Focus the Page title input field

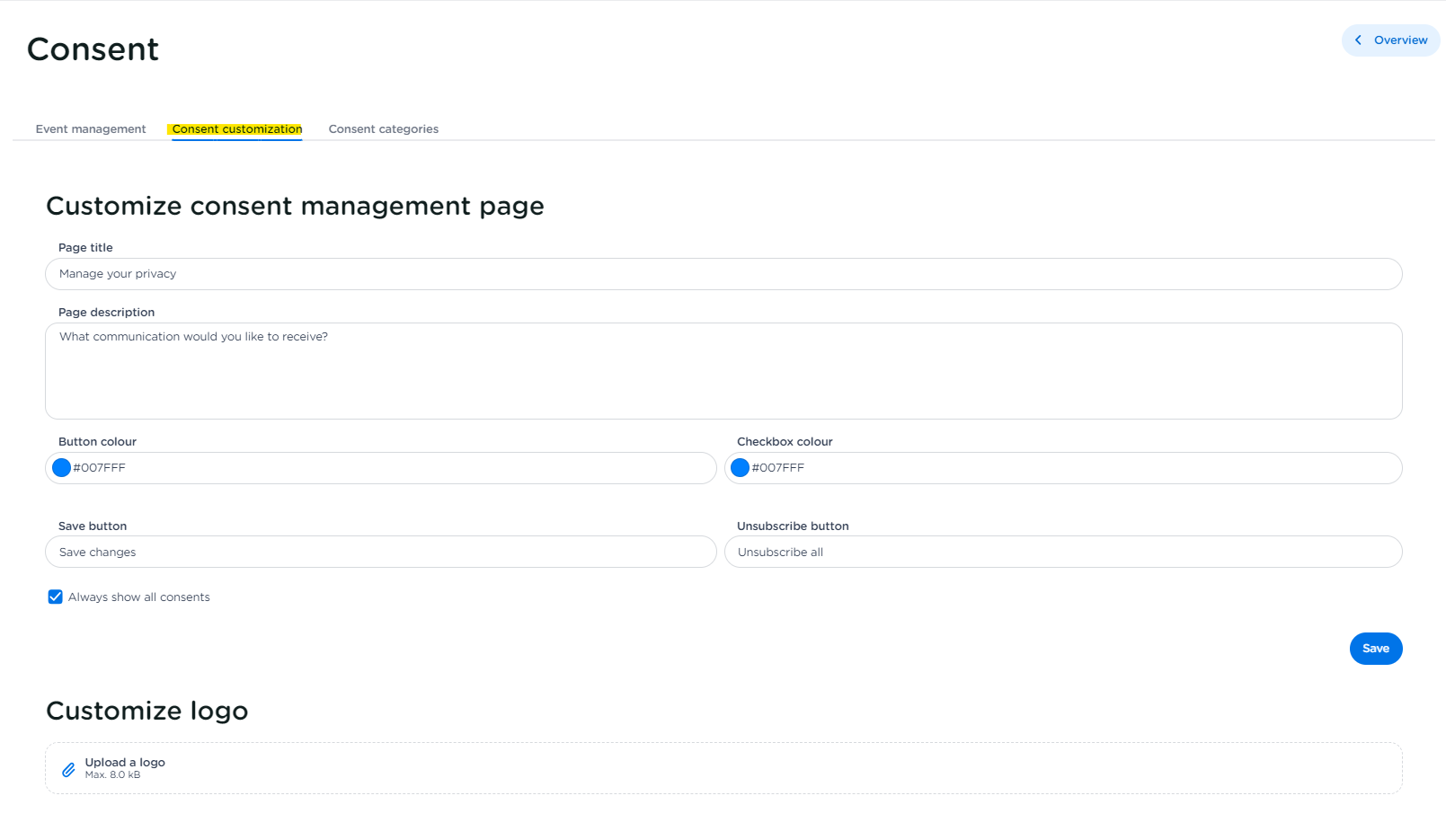[x=723, y=274]
